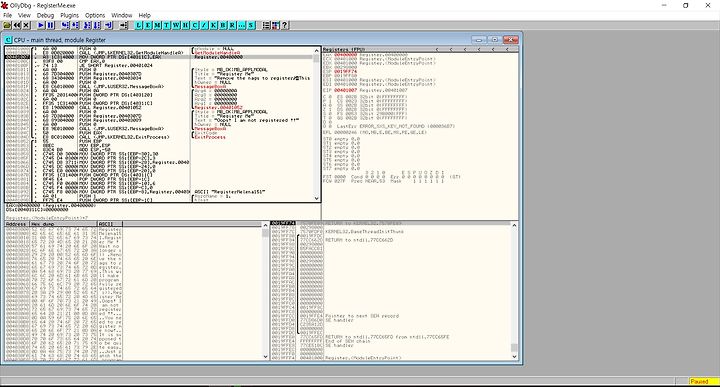Show Run trace via ellipsis icon
The height and width of the screenshot is (387, 720).
coord(242,25)
